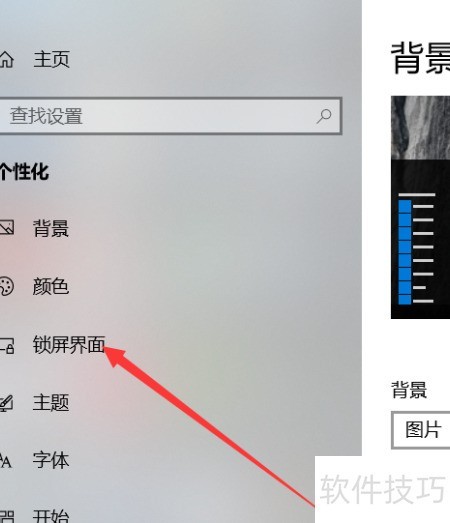Go to the 主题 settings page
This screenshot has width=450, height=523.
51,403
